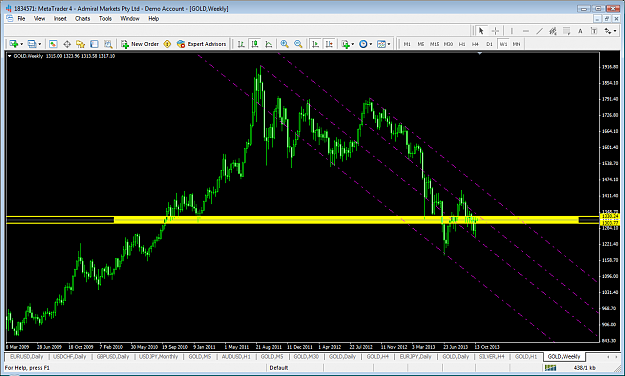Select the Text Label tool

pyautogui.click(x=594, y=31)
